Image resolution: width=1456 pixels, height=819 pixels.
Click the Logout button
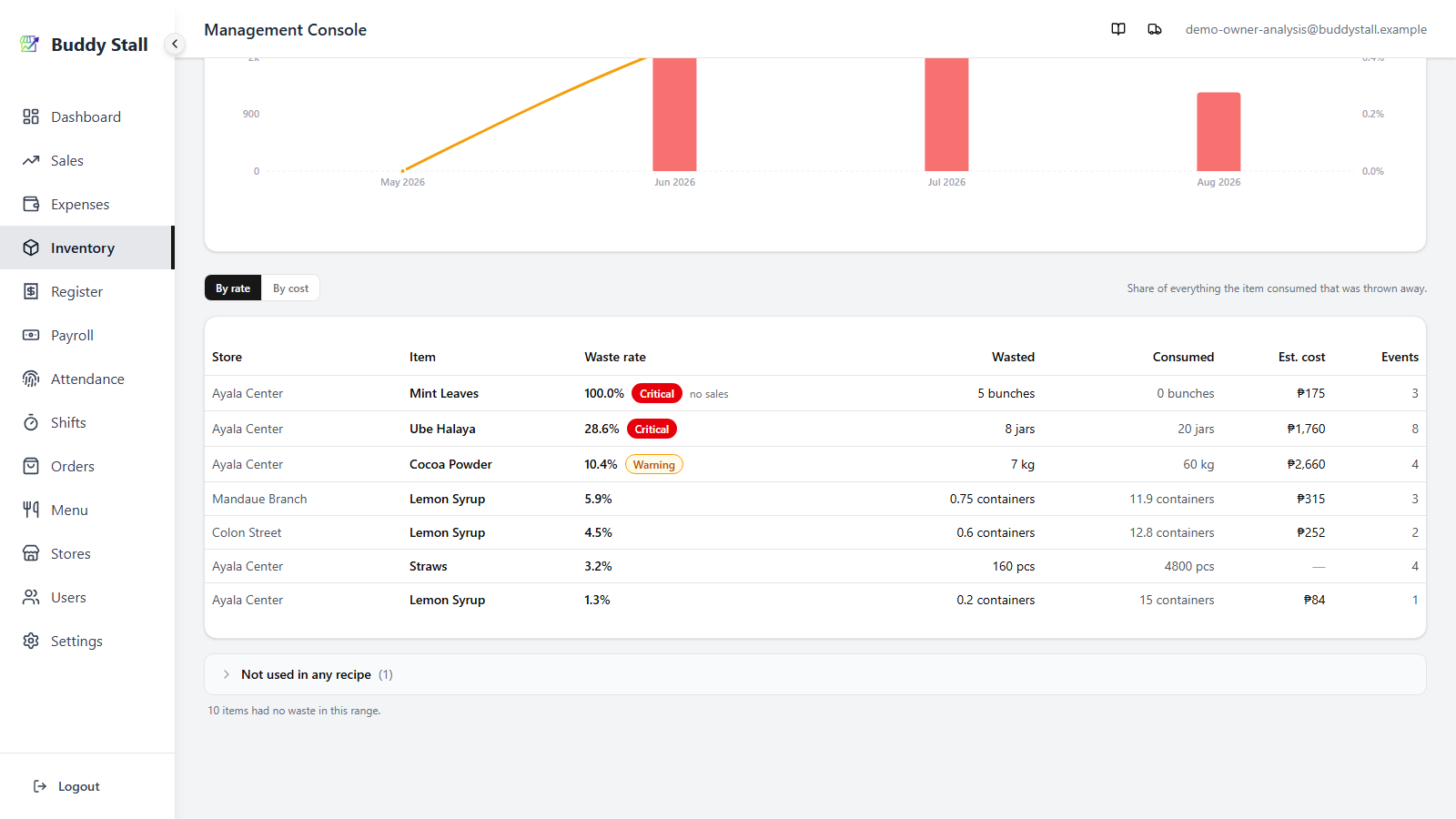click(67, 786)
